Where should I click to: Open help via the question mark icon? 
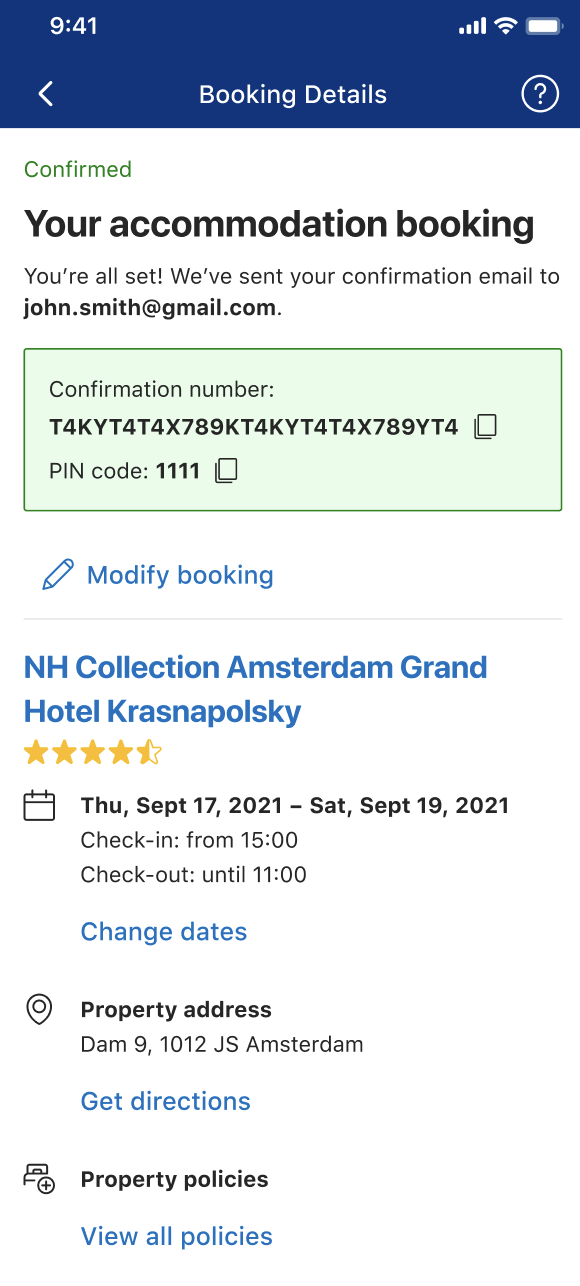(540, 94)
